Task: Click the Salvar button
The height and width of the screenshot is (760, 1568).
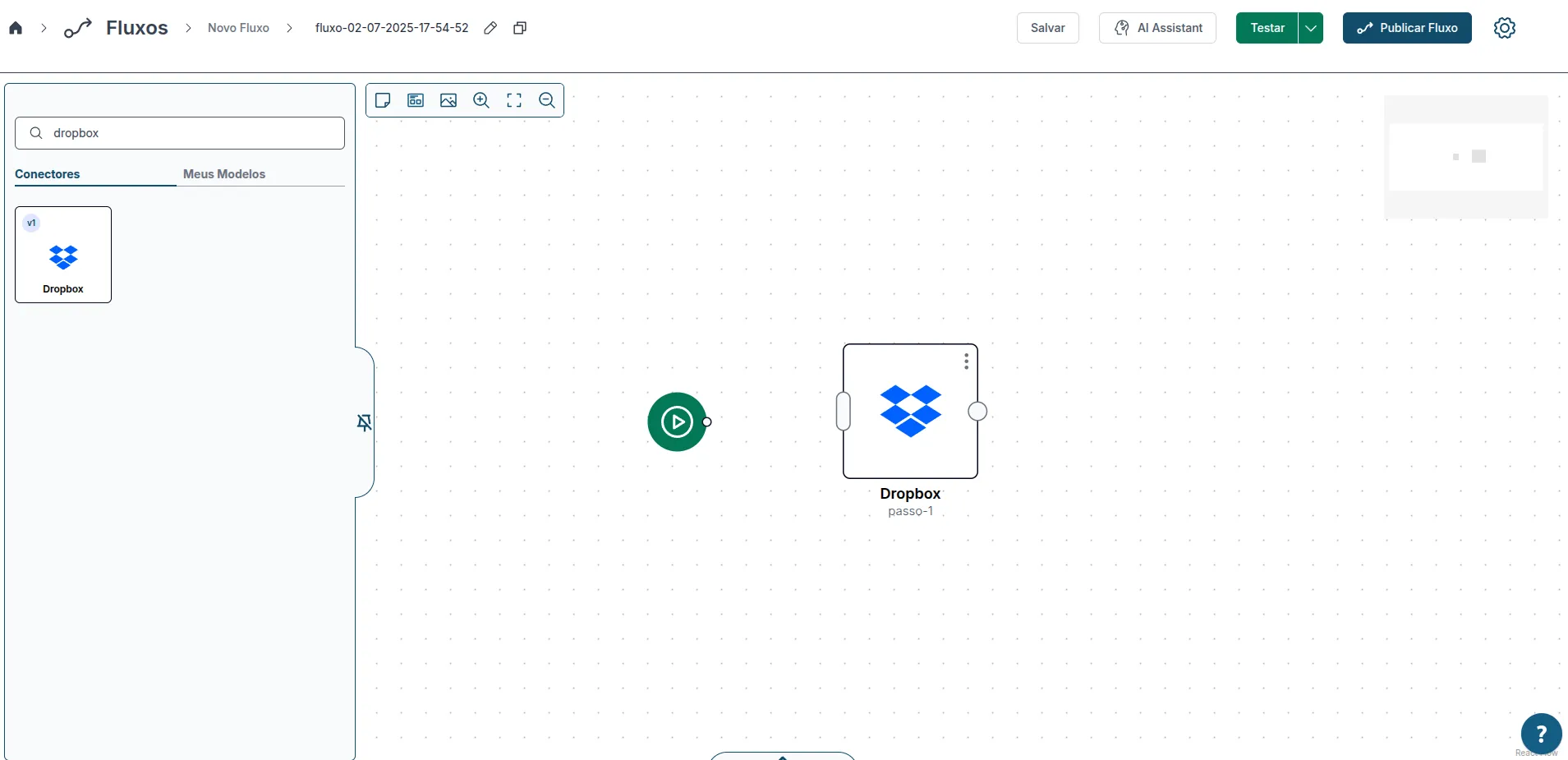Action: tap(1047, 28)
